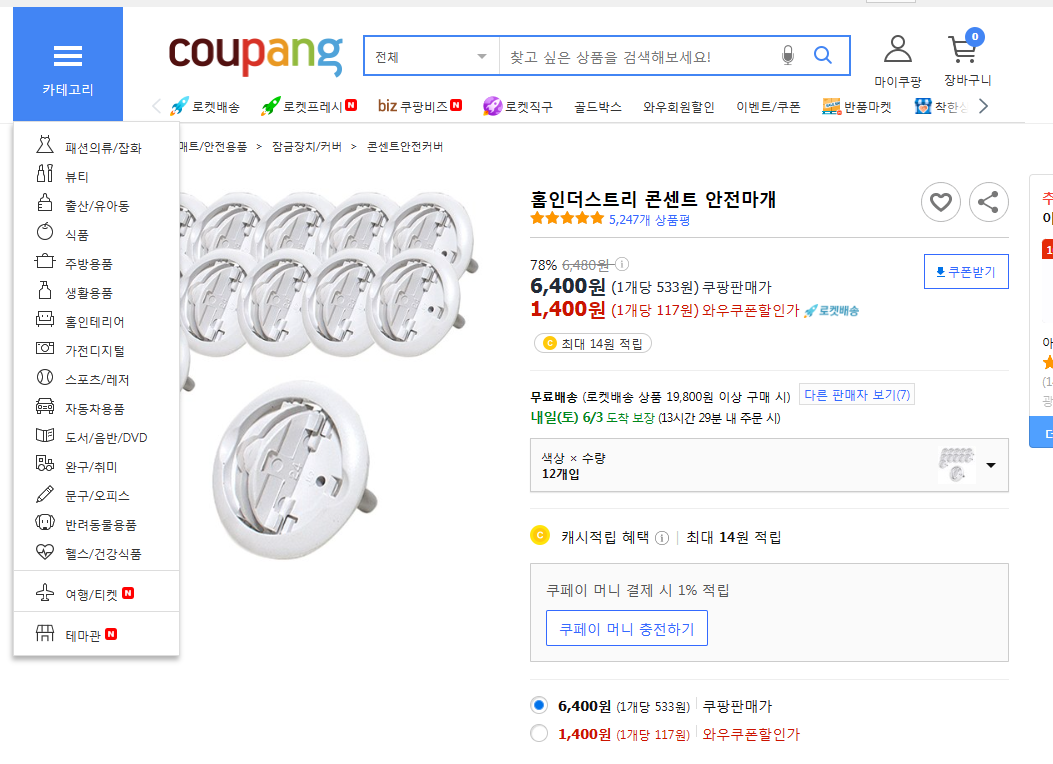Open the 5,247 product reviews link
The width and height of the screenshot is (1053, 764).
[x=649, y=220]
